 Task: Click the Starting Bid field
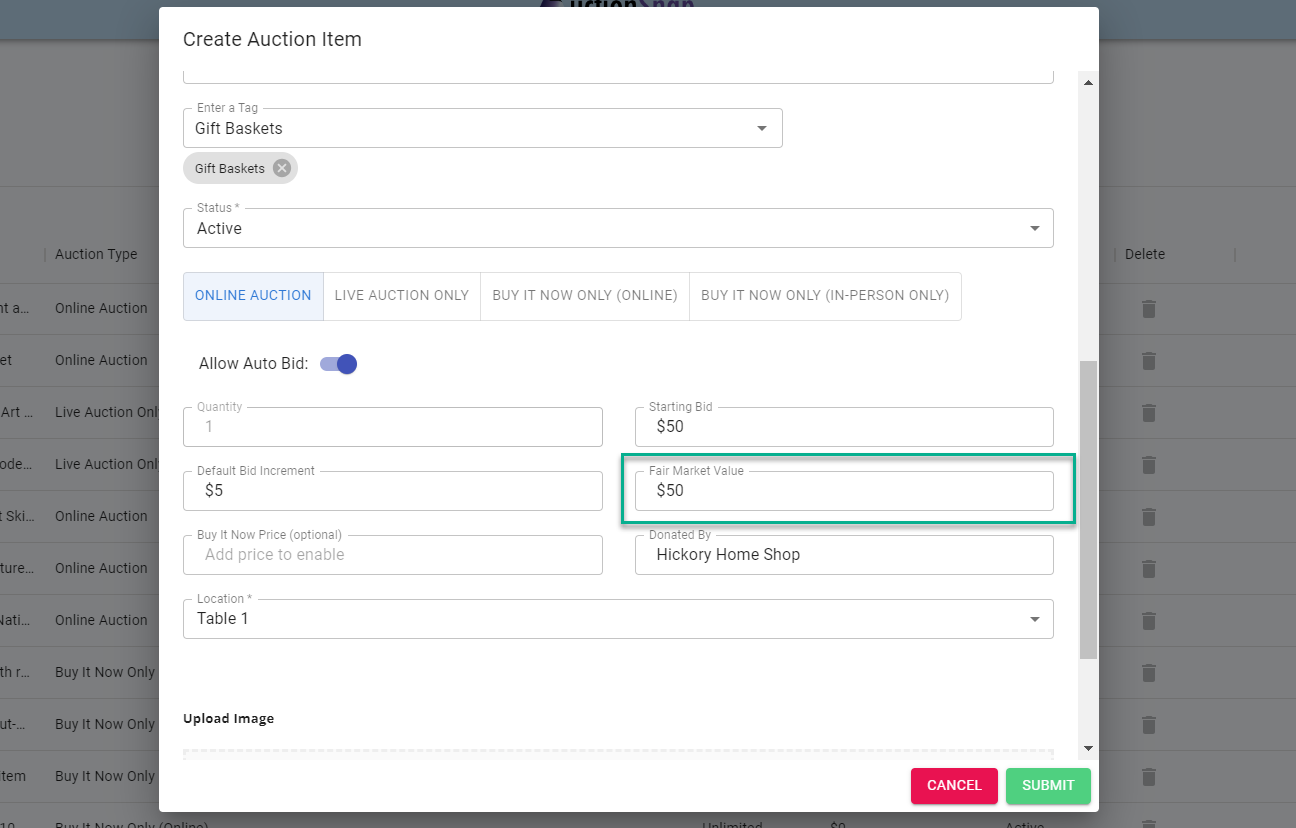[844, 427]
